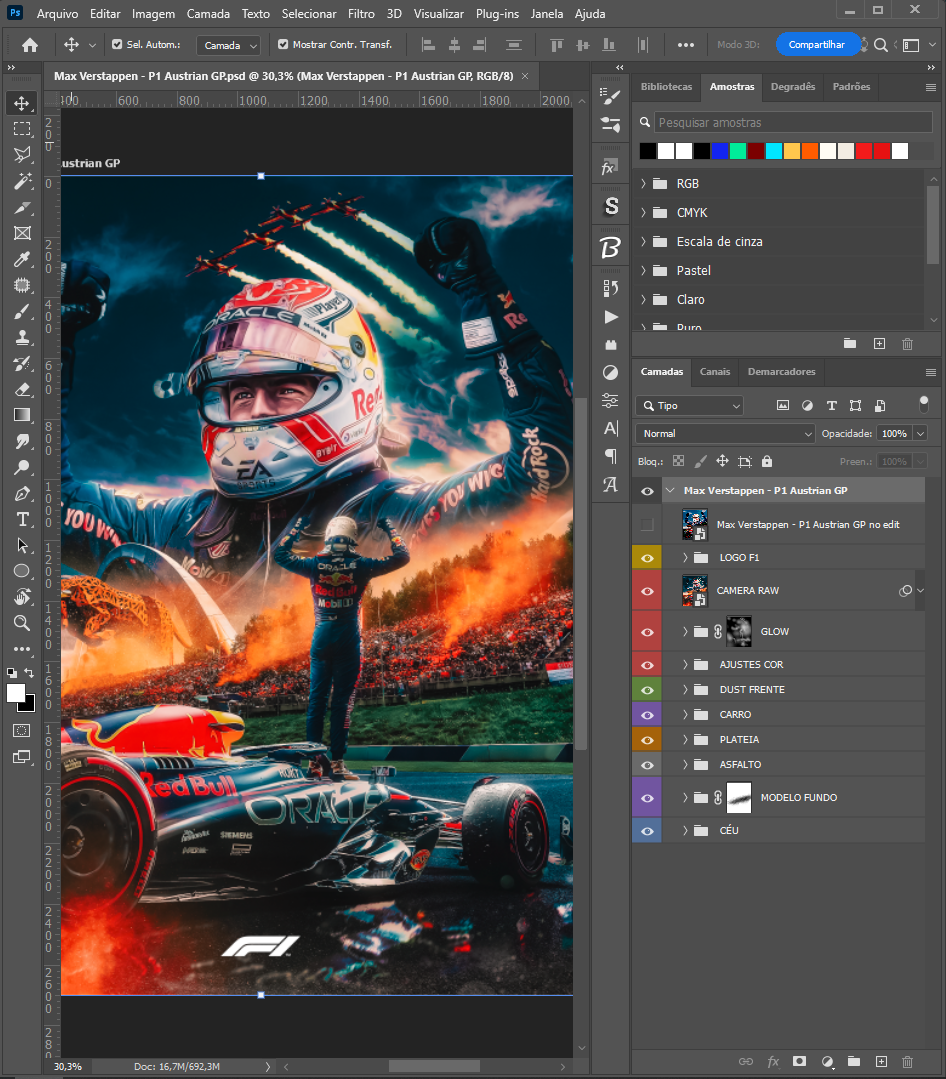This screenshot has width=946, height=1079.
Task: Open the Filtro menu
Action: (361, 13)
